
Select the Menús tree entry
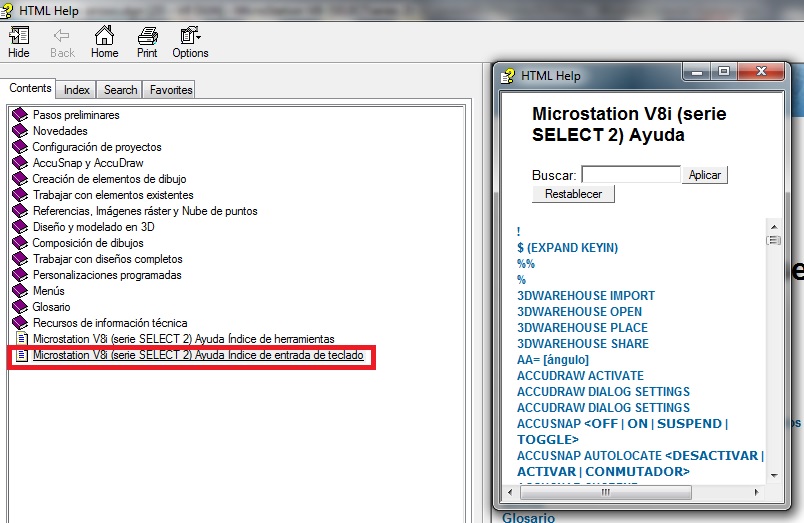coord(49,291)
